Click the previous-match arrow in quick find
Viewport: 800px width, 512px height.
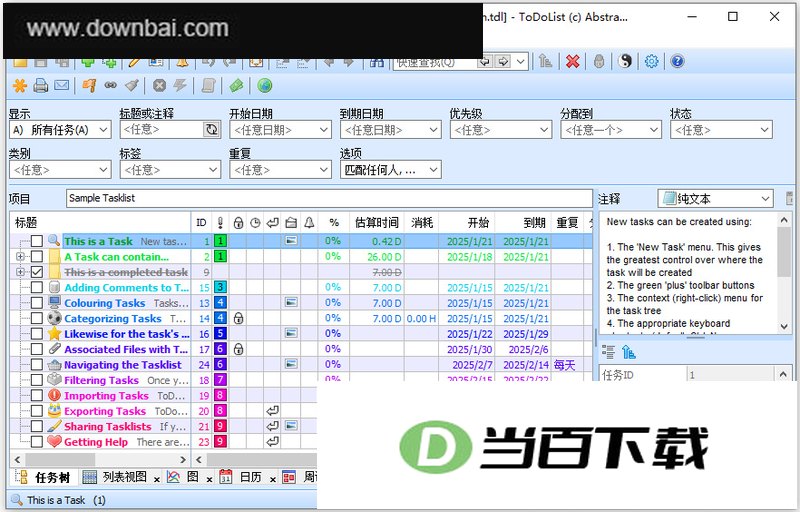click(484, 62)
